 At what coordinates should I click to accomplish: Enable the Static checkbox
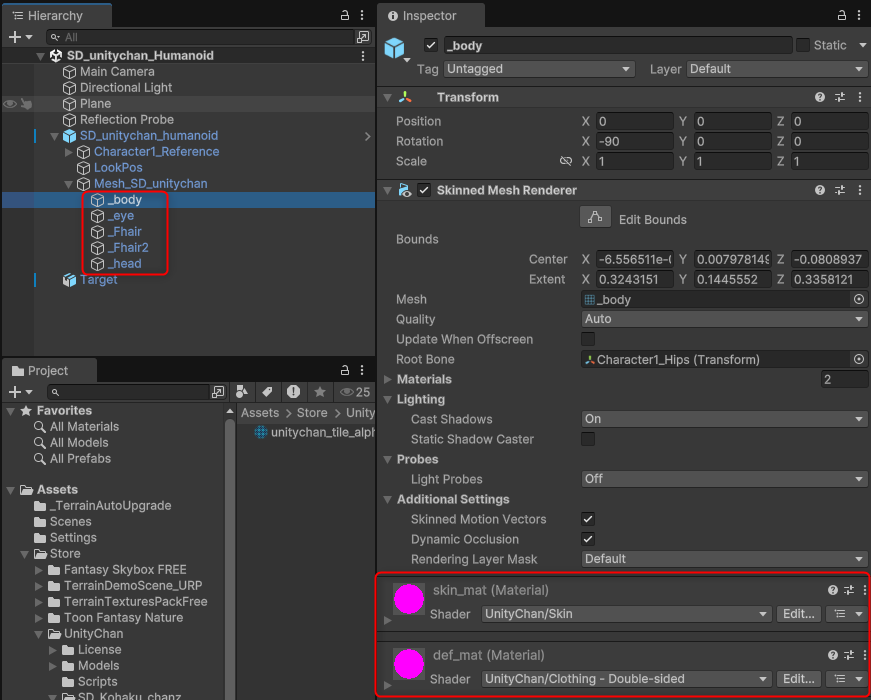(x=803, y=45)
